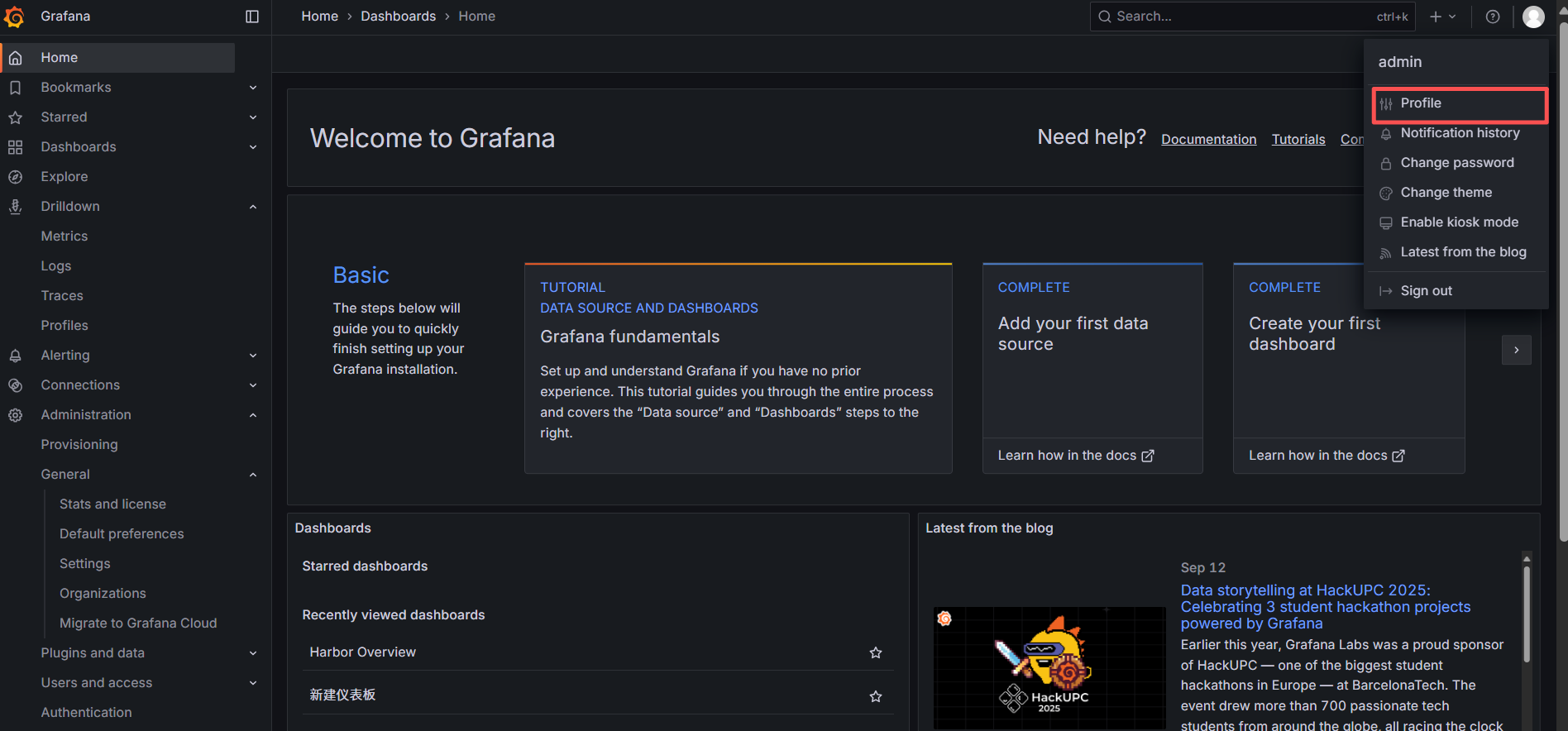Click the user avatar icon
Screen dimensions: 1568x731
1533,17
